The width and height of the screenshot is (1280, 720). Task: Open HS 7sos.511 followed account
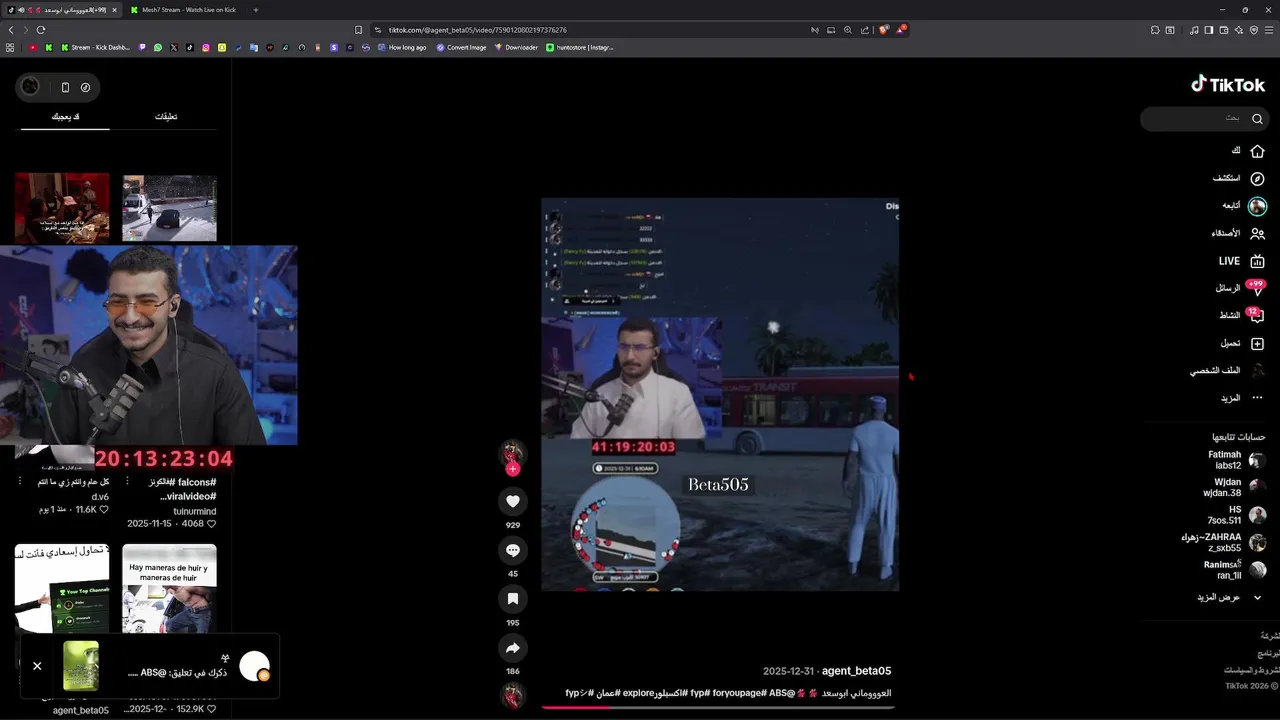(x=1238, y=515)
